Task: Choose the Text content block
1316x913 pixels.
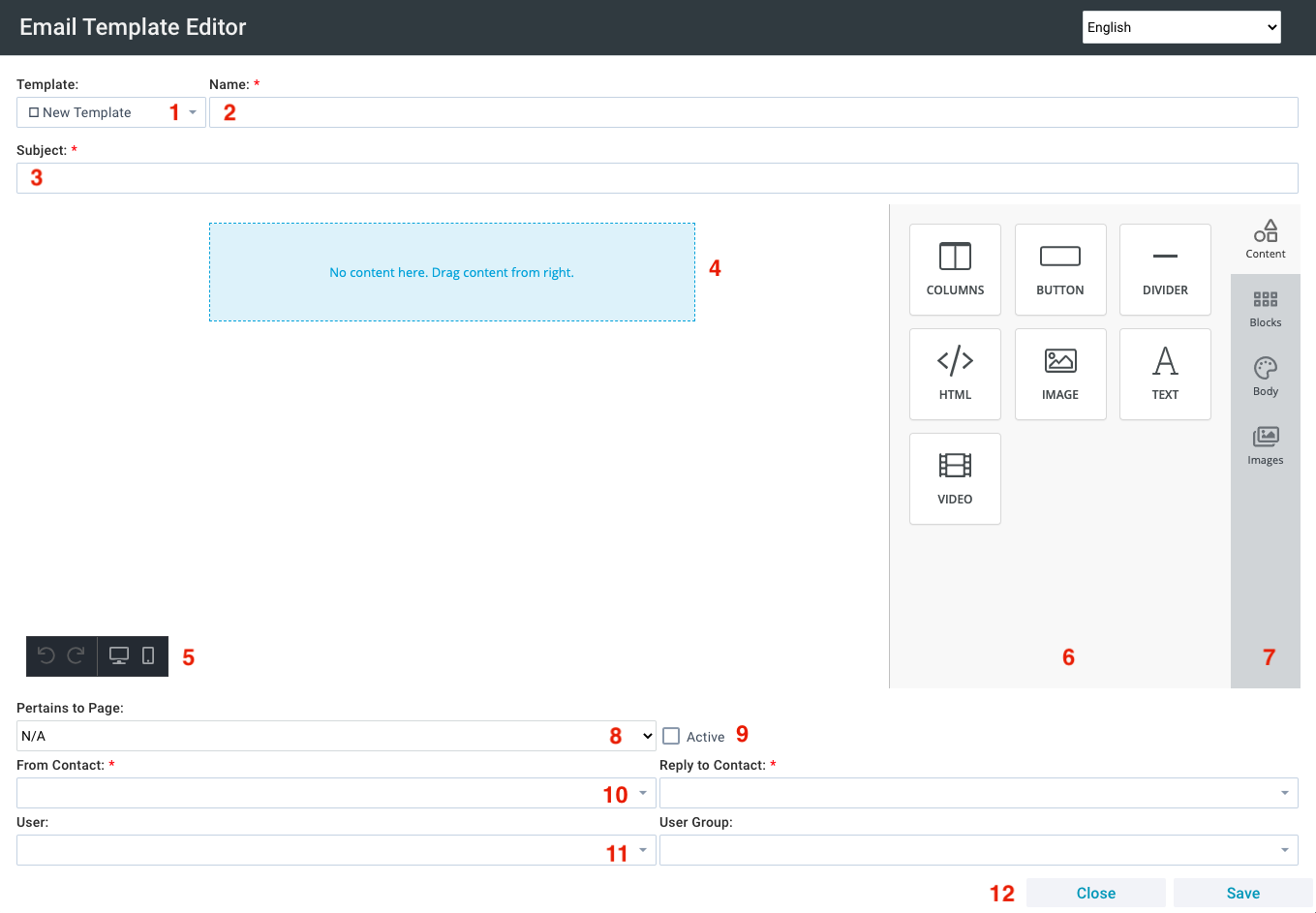Action: (x=1165, y=374)
